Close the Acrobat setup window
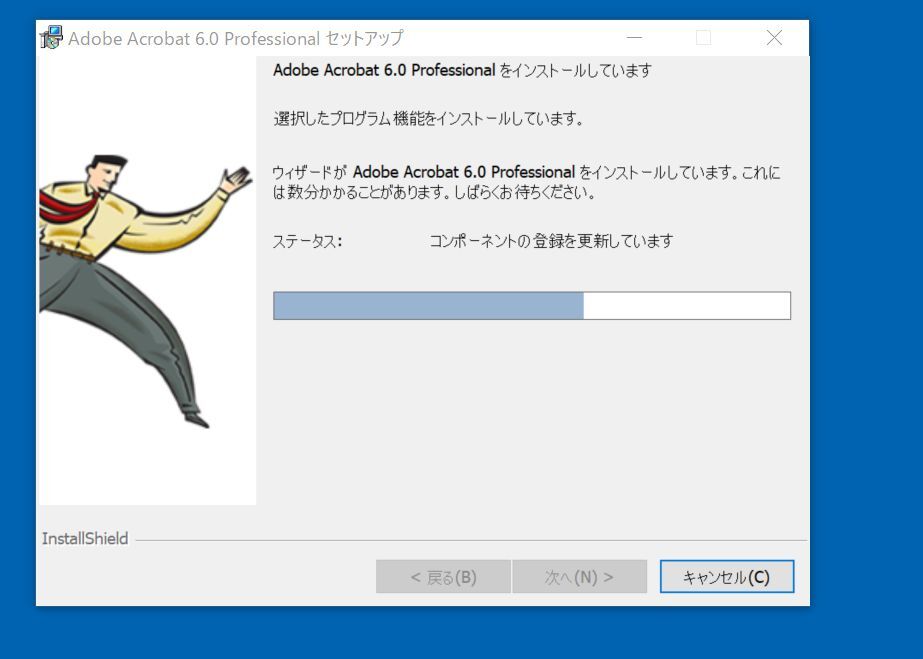Viewport: 923px width, 659px height. click(774, 38)
